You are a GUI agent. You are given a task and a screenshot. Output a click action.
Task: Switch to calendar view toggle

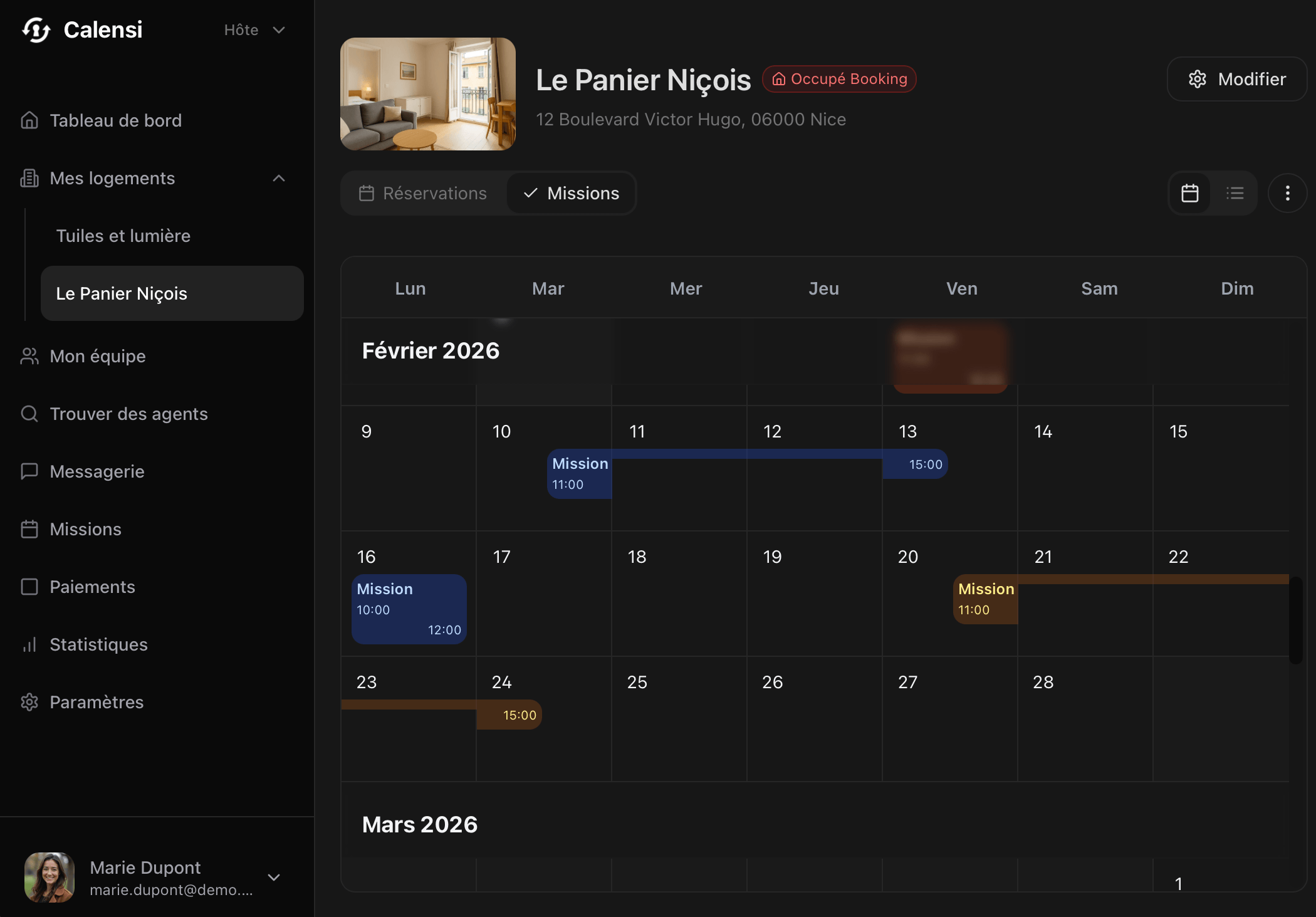pyautogui.click(x=1189, y=193)
